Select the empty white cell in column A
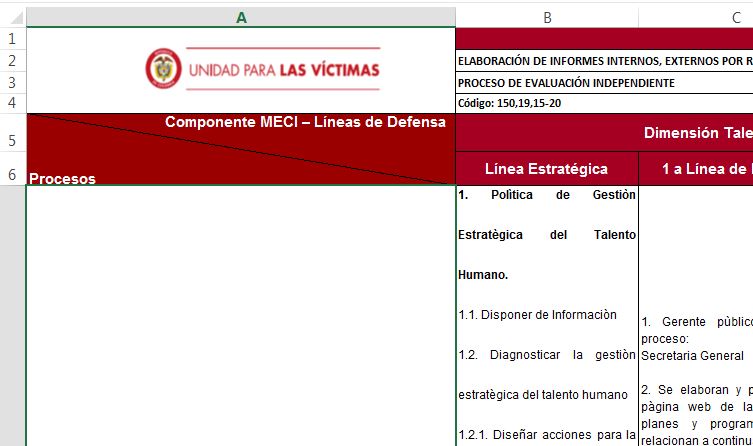Screen dimensions: 753x446 241,315
